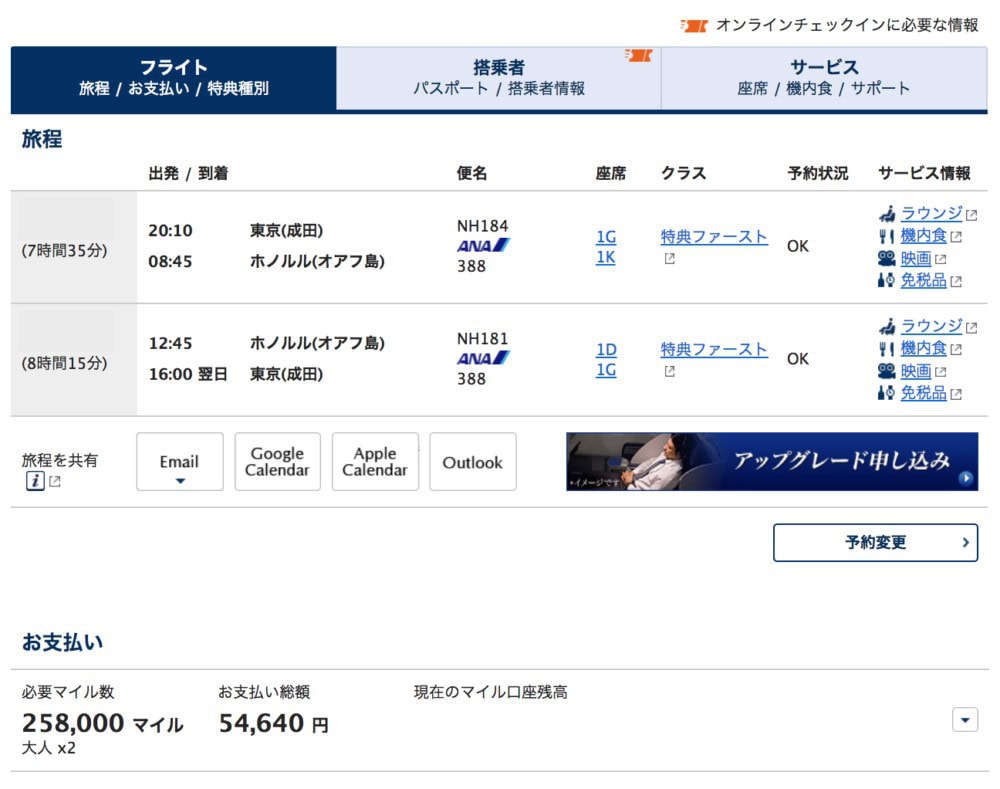Open the アップグレード申し込み banner

pos(772,462)
